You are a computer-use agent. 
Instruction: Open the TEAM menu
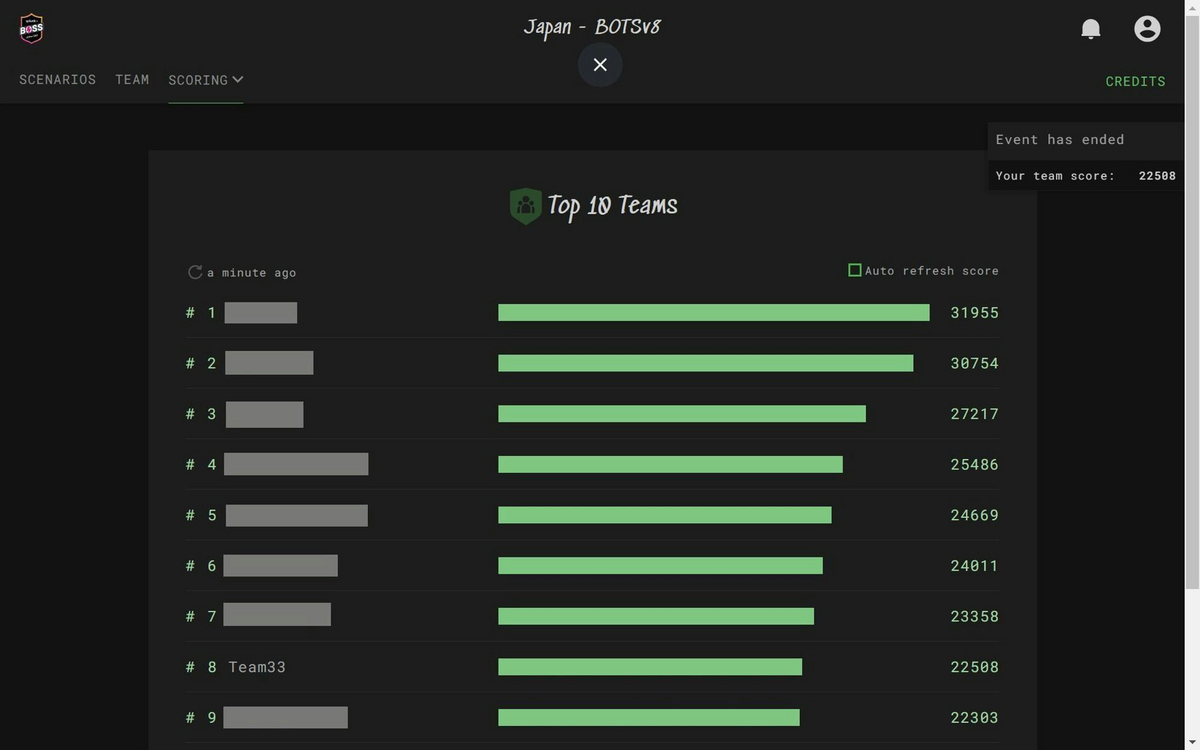[132, 80]
